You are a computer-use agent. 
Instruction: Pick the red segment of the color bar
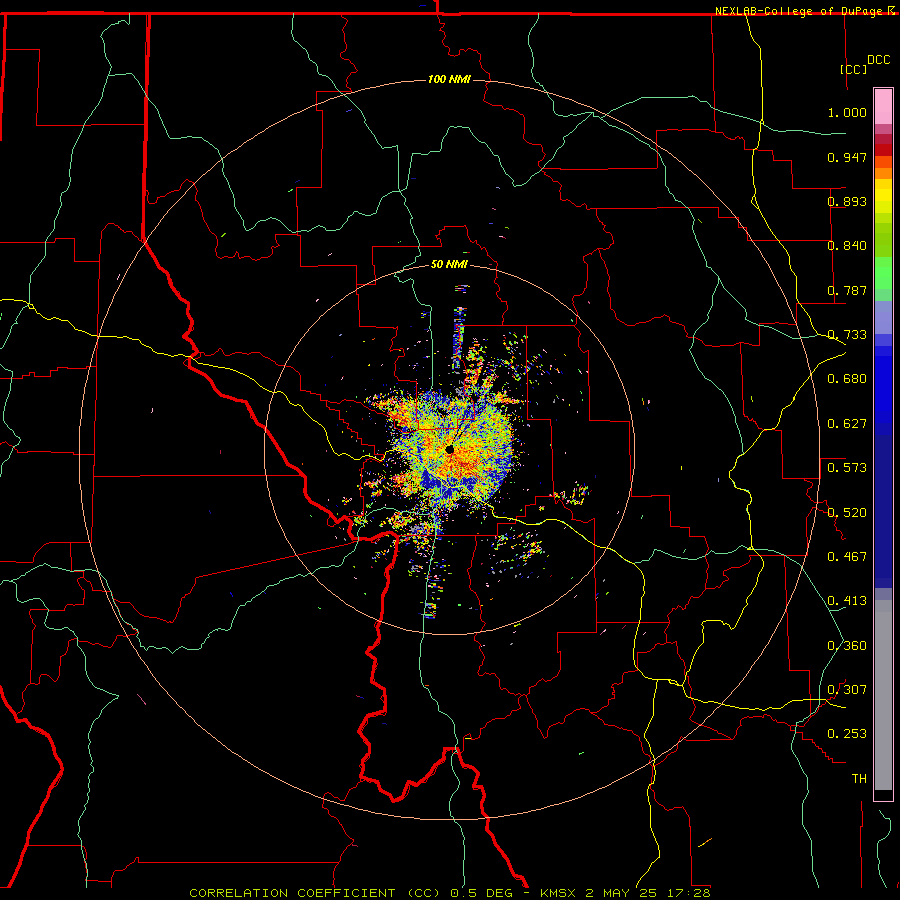(883, 150)
